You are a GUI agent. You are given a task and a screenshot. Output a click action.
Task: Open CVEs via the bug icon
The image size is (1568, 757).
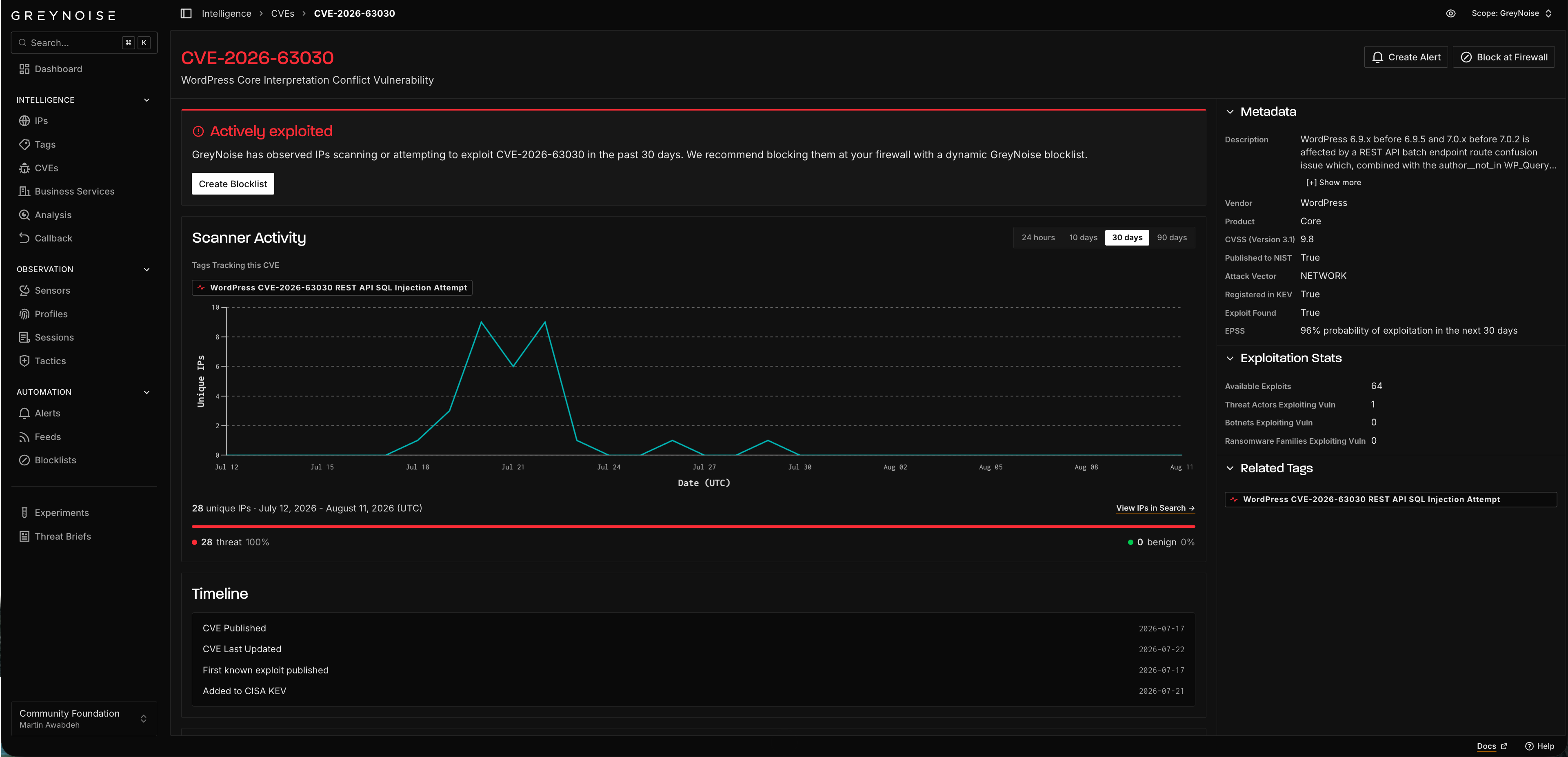coord(24,168)
